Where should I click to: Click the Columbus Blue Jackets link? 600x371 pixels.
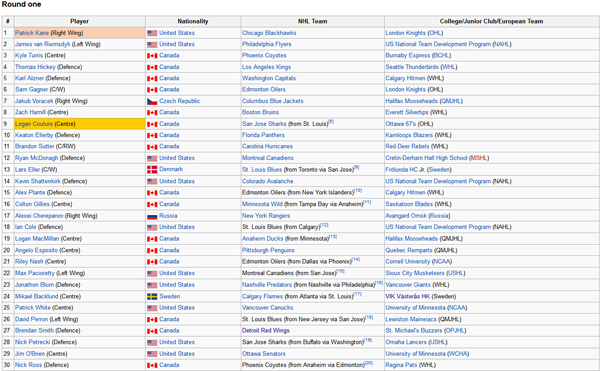coord(272,101)
